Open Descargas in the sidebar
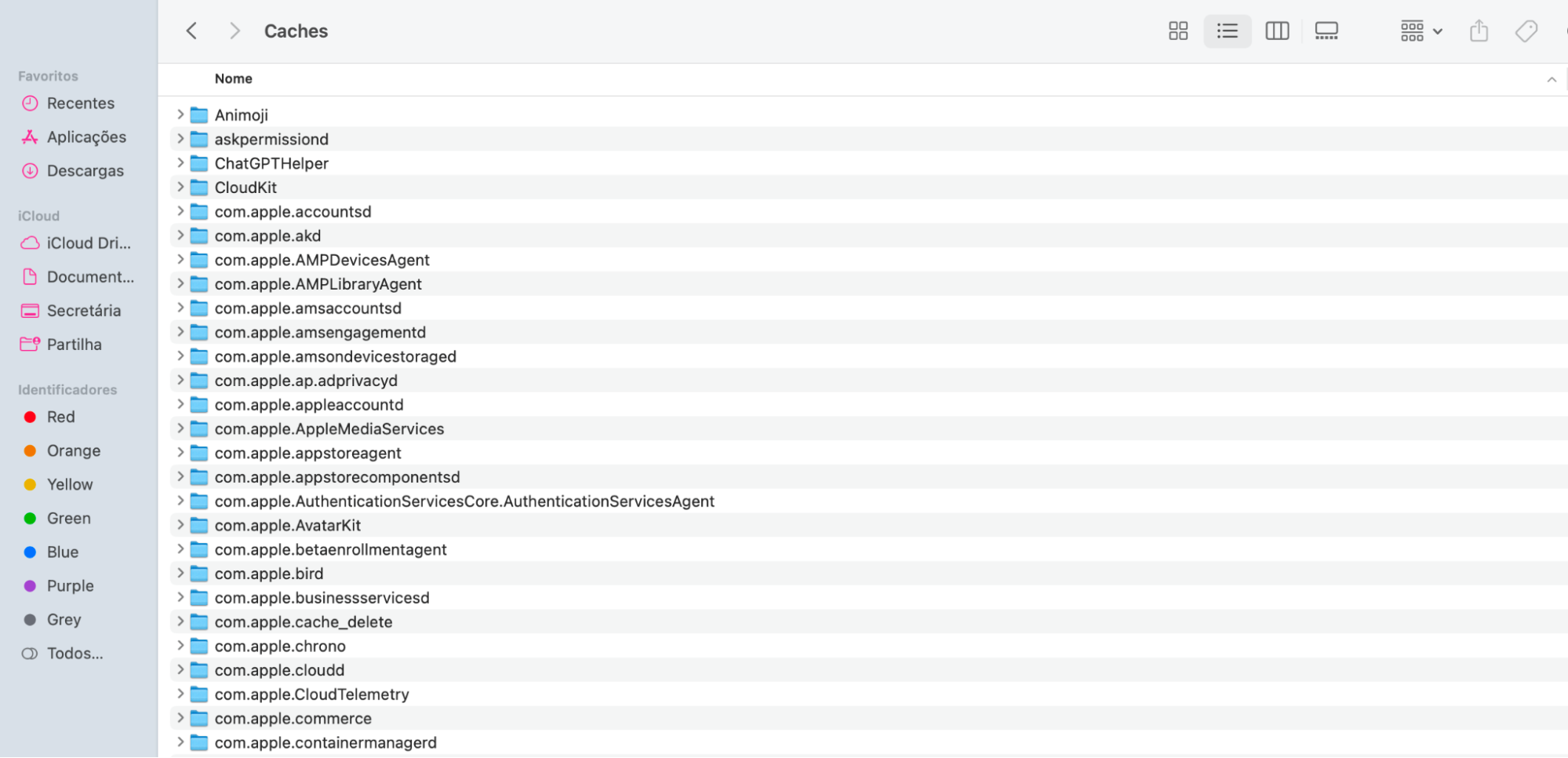Image resolution: width=1568 pixels, height=758 pixels. (x=85, y=171)
